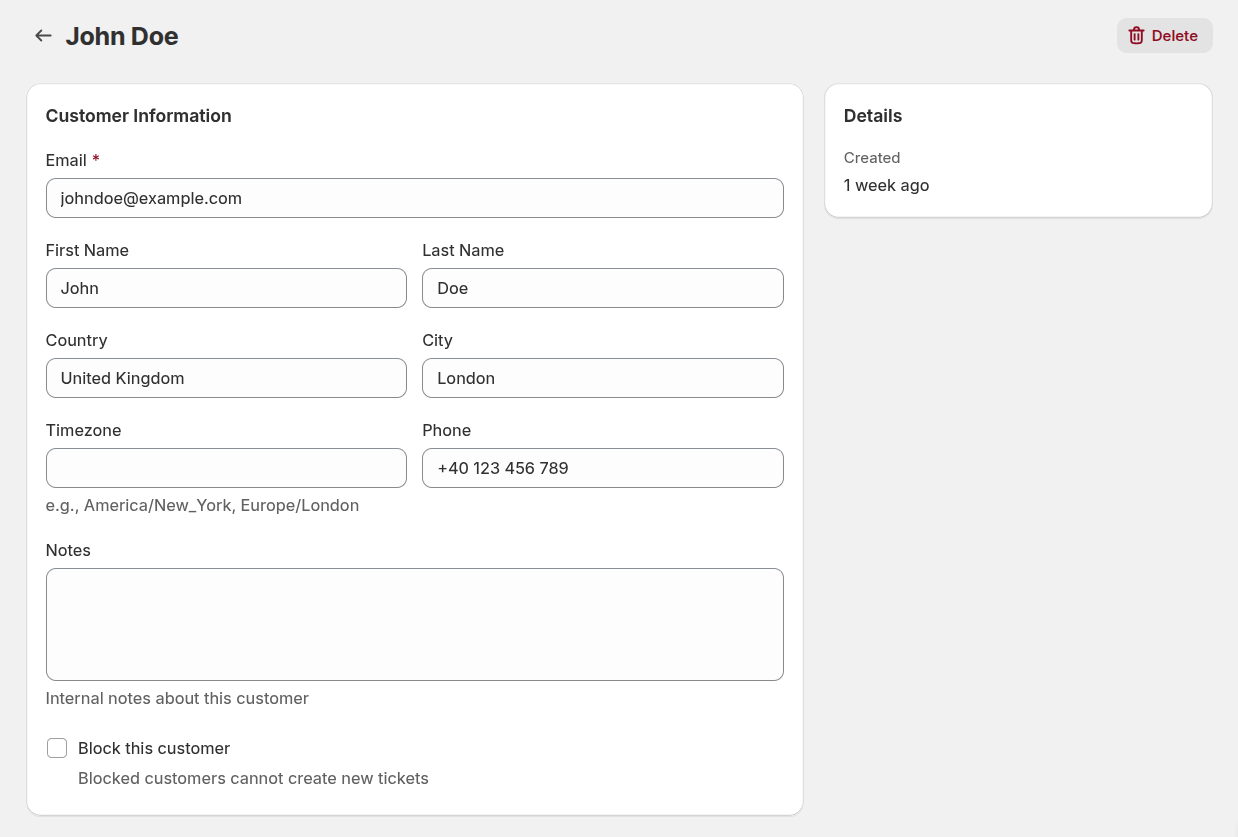Click the "1 week ago" created timestamp
Screen dimensions: 1238x837
click(x=886, y=185)
